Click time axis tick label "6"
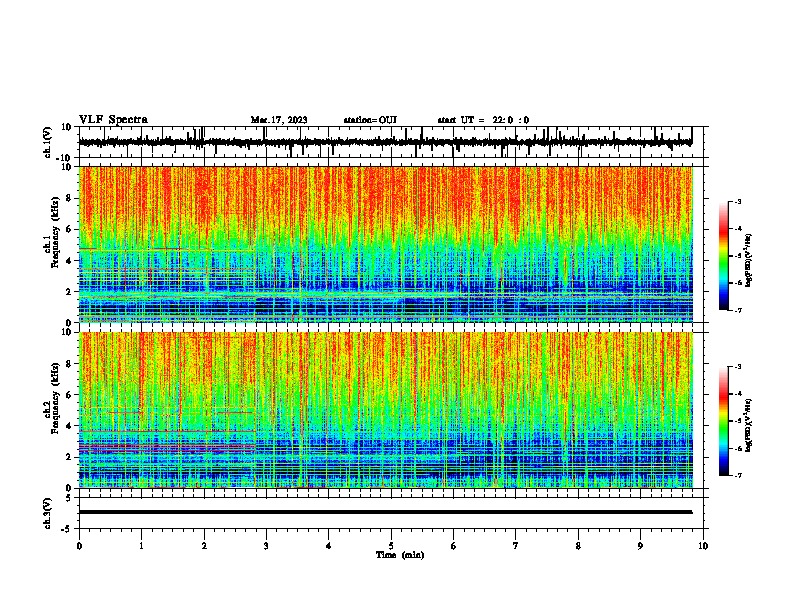This screenshot has width=792, height=612. click(454, 546)
